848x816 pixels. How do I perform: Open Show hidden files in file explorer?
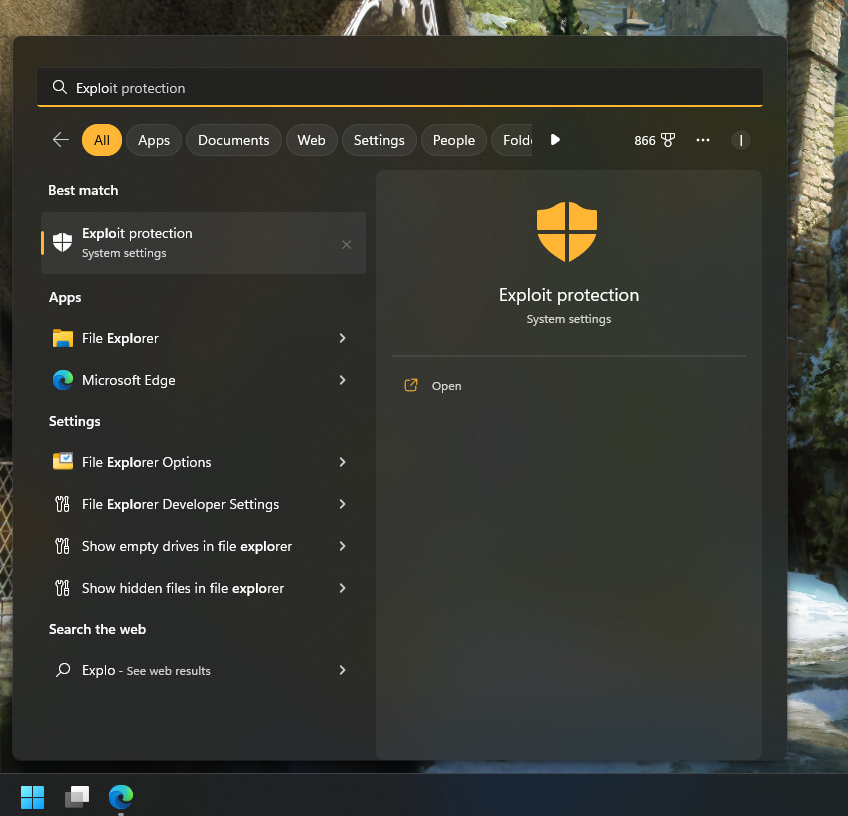[183, 588]
